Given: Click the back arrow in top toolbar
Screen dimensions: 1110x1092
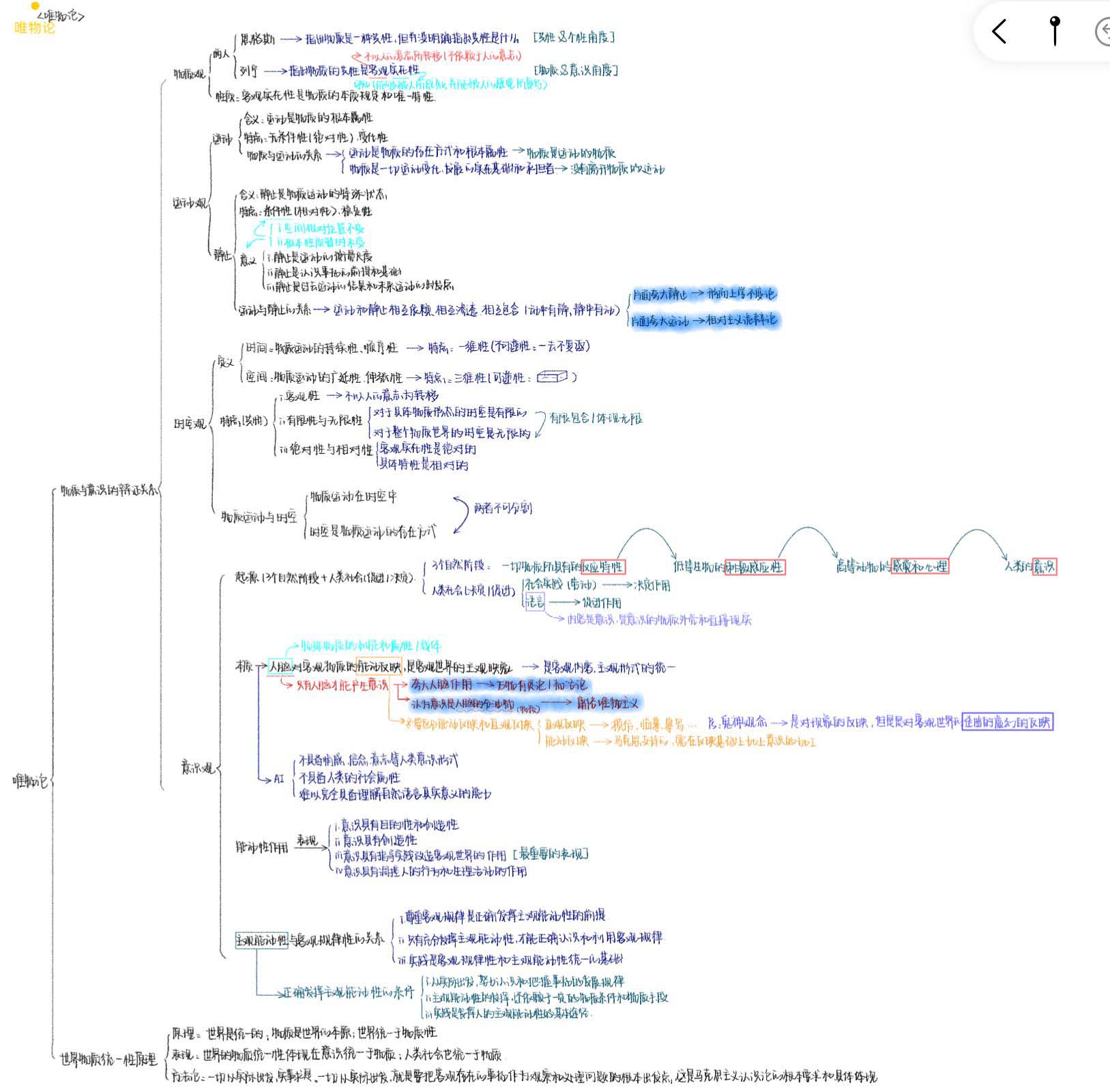Looking at the screenshot, I should pos(999,31).
